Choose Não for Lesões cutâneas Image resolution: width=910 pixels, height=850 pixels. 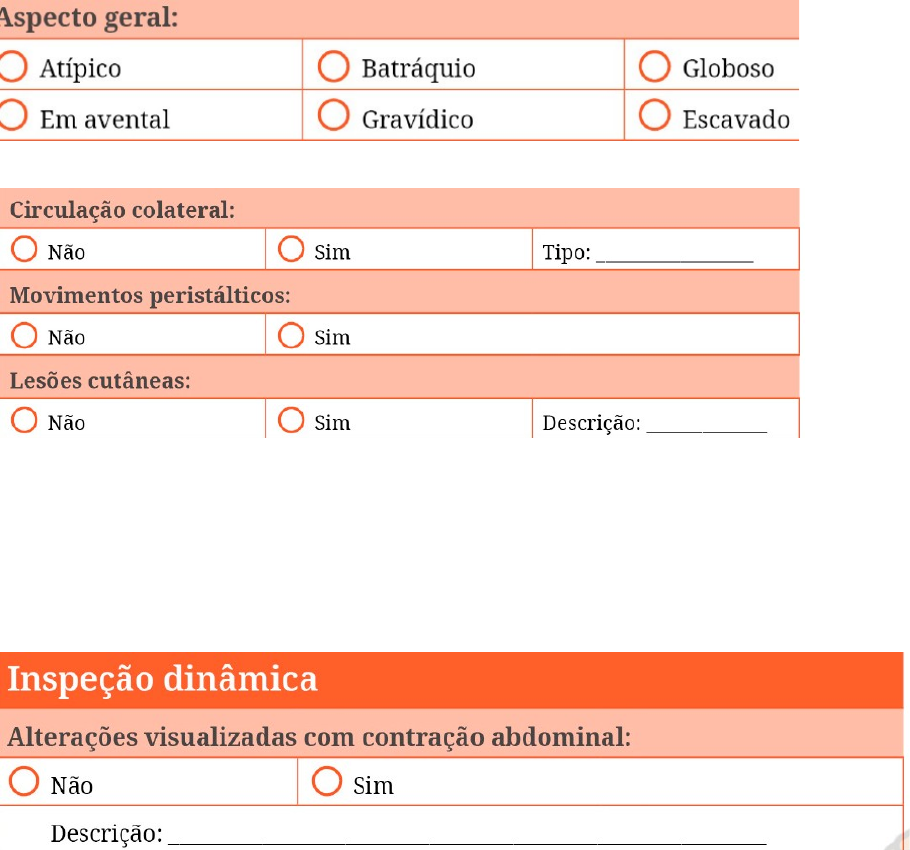24,420
